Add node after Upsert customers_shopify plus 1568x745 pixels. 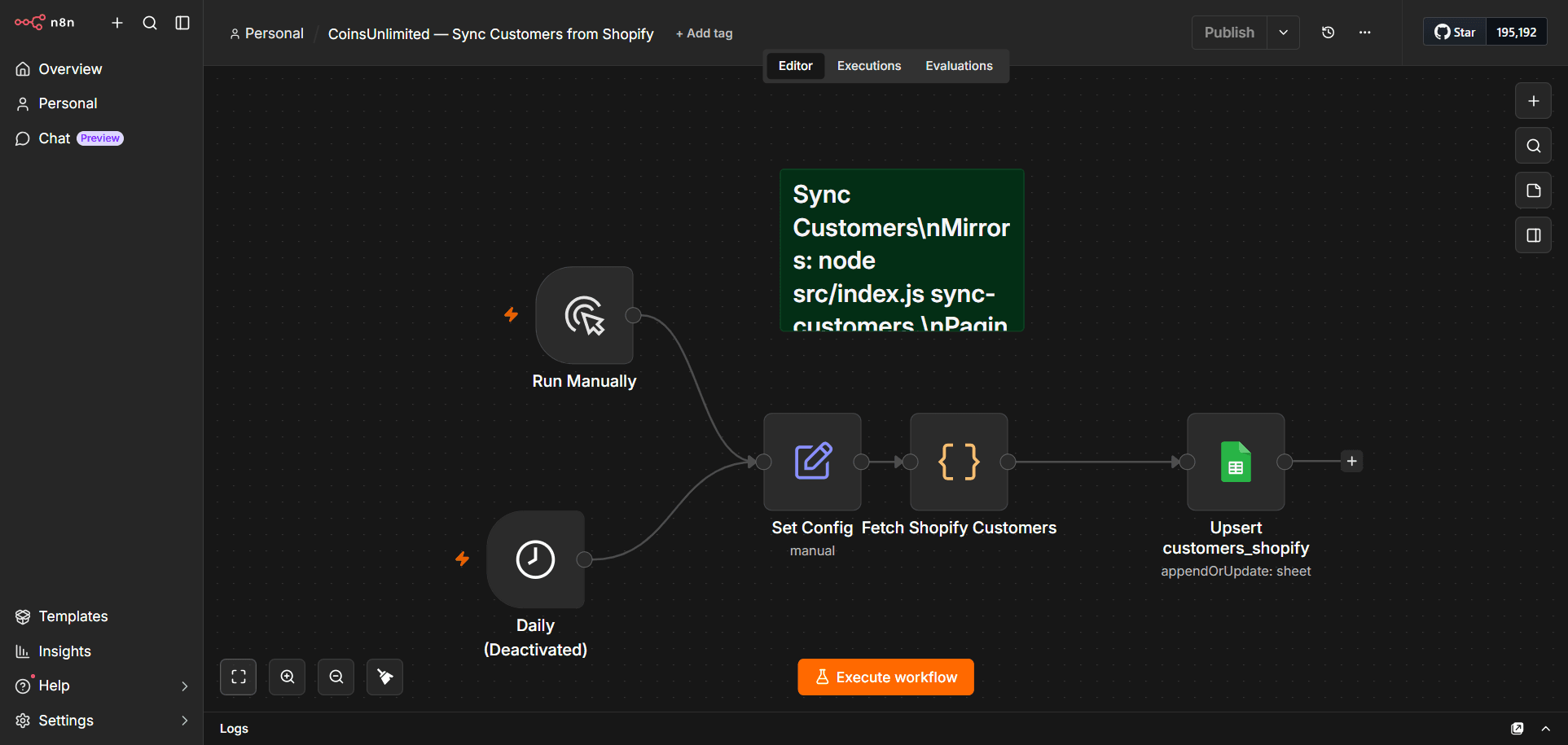(x=1351, y=461)
